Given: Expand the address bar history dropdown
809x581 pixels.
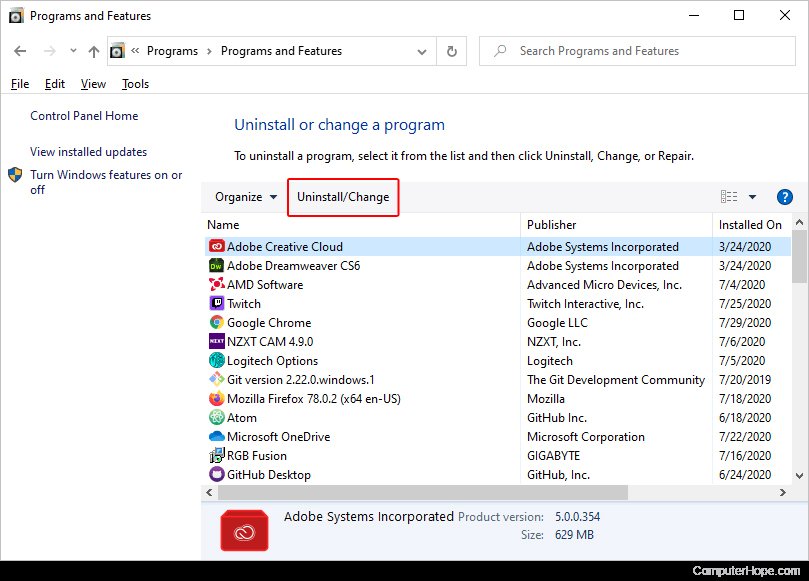Looking at the screenshot, I should pyautogui.click(x=422, y=52).
